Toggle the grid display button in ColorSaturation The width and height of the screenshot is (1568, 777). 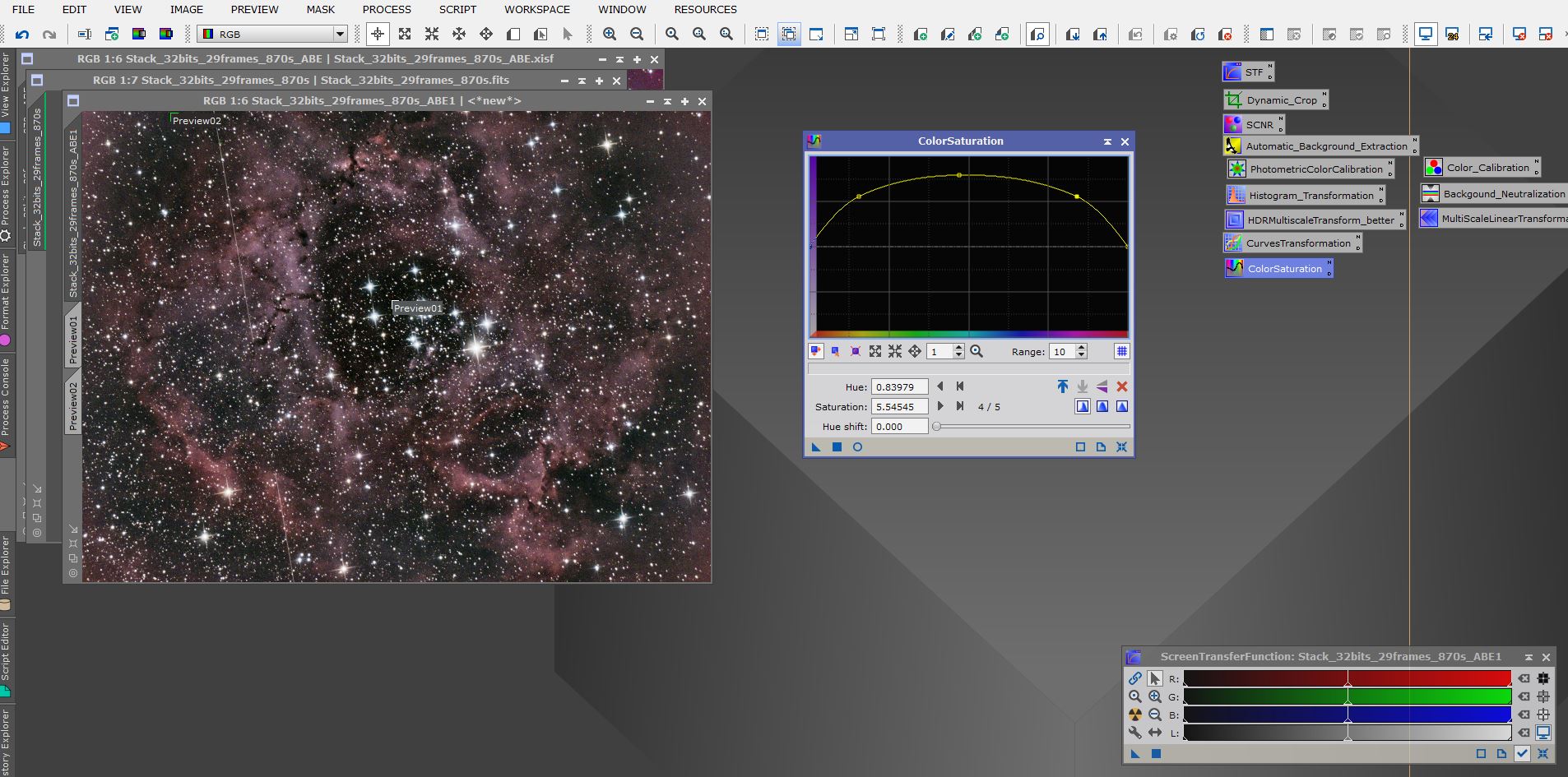(x=1121, y=351)
